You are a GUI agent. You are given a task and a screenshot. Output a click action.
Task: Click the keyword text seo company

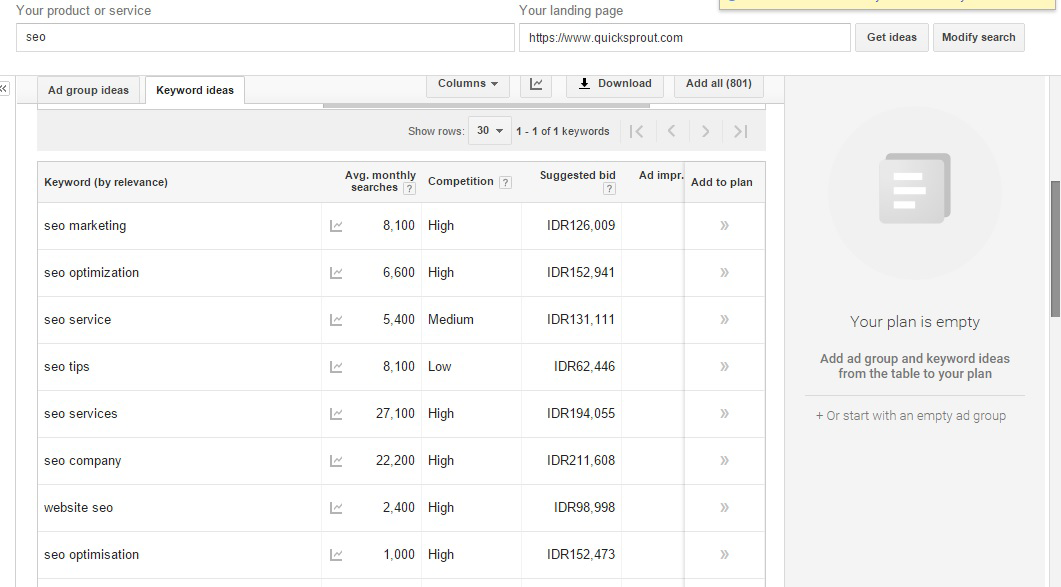pos(83,461)
